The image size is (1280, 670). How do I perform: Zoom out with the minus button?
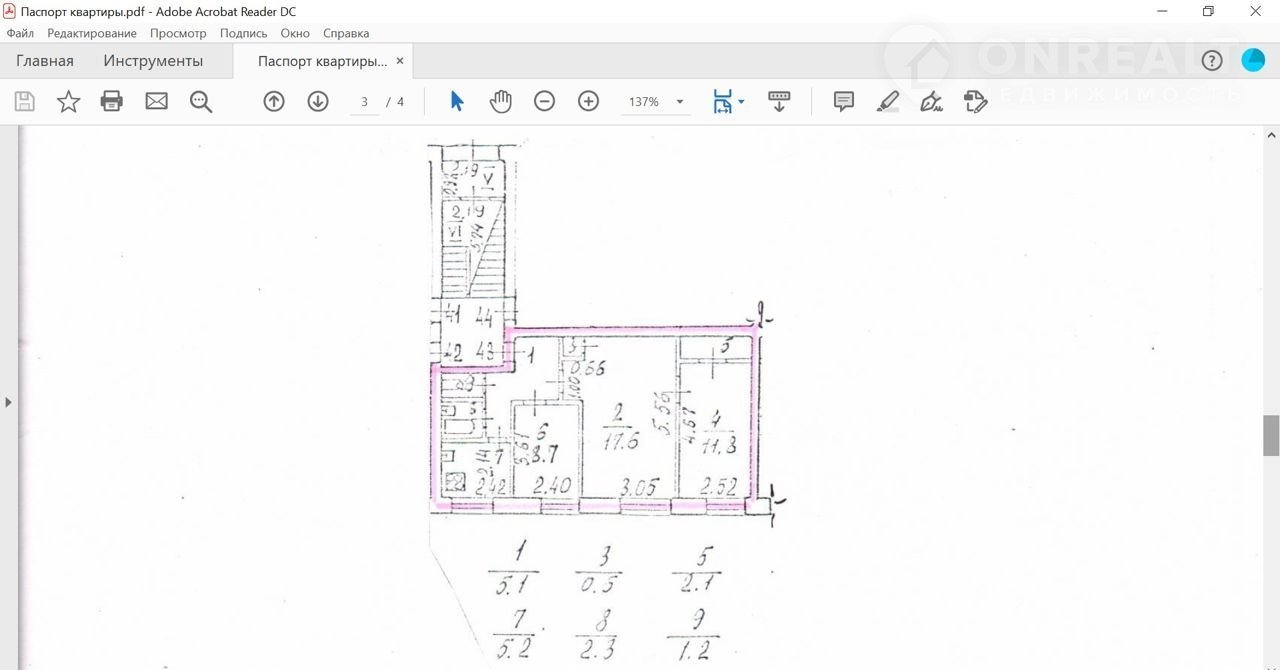click(x=544, y=101)
